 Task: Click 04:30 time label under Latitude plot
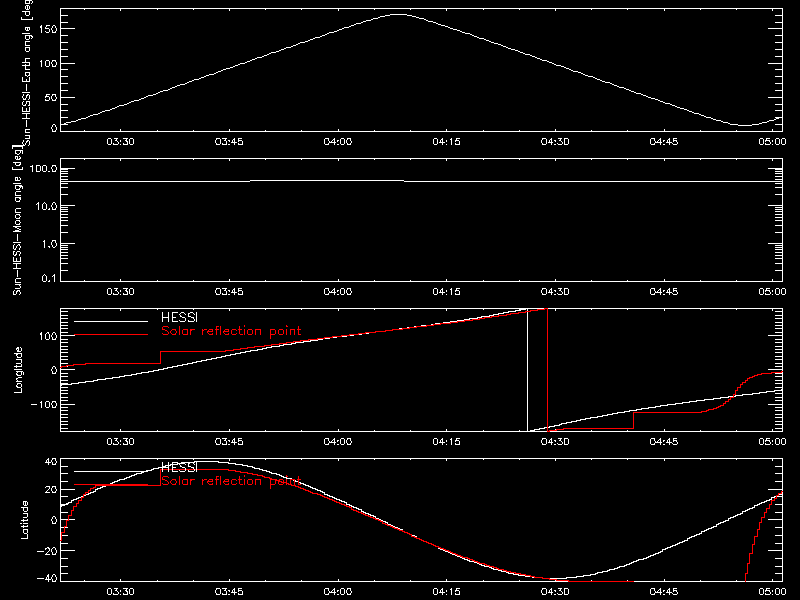[x=555, y=592]
